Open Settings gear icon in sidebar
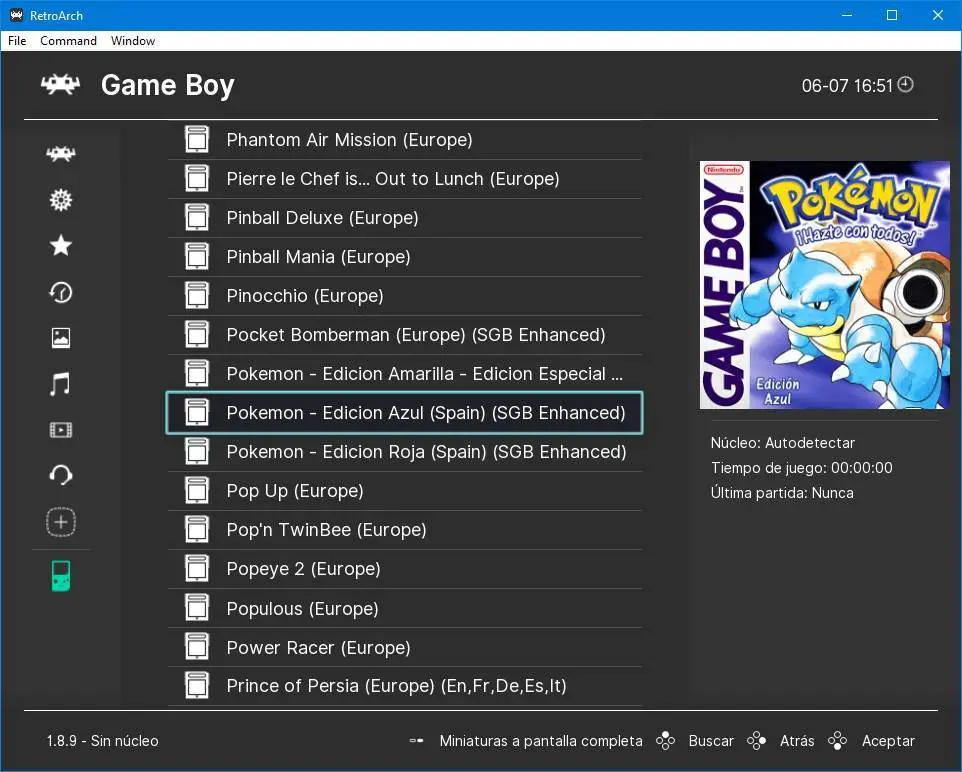 pos(61,199)
